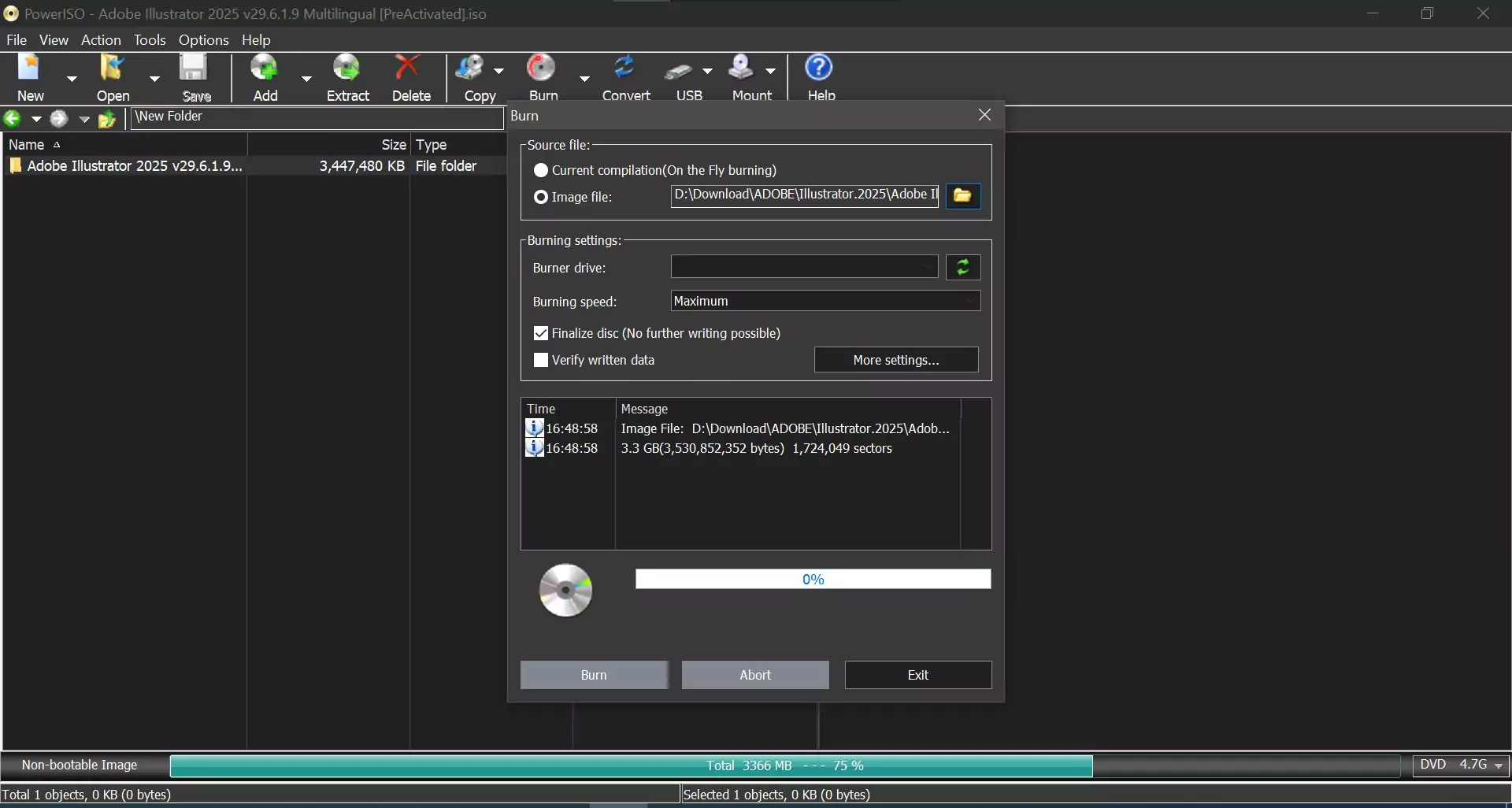The height and width of the screenshot is (808, 1512).
Task: Browse for image file with folder icon
Action: click(962, 195)
